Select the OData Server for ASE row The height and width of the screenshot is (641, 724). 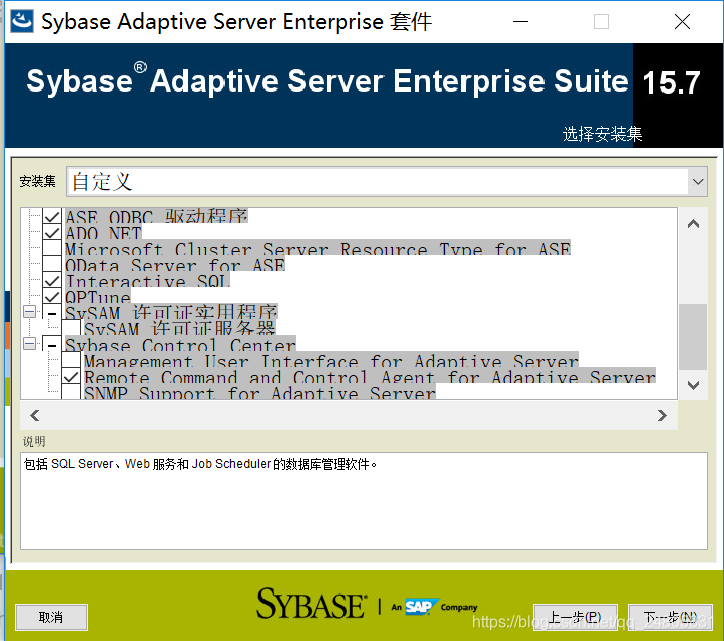[175, 265]
